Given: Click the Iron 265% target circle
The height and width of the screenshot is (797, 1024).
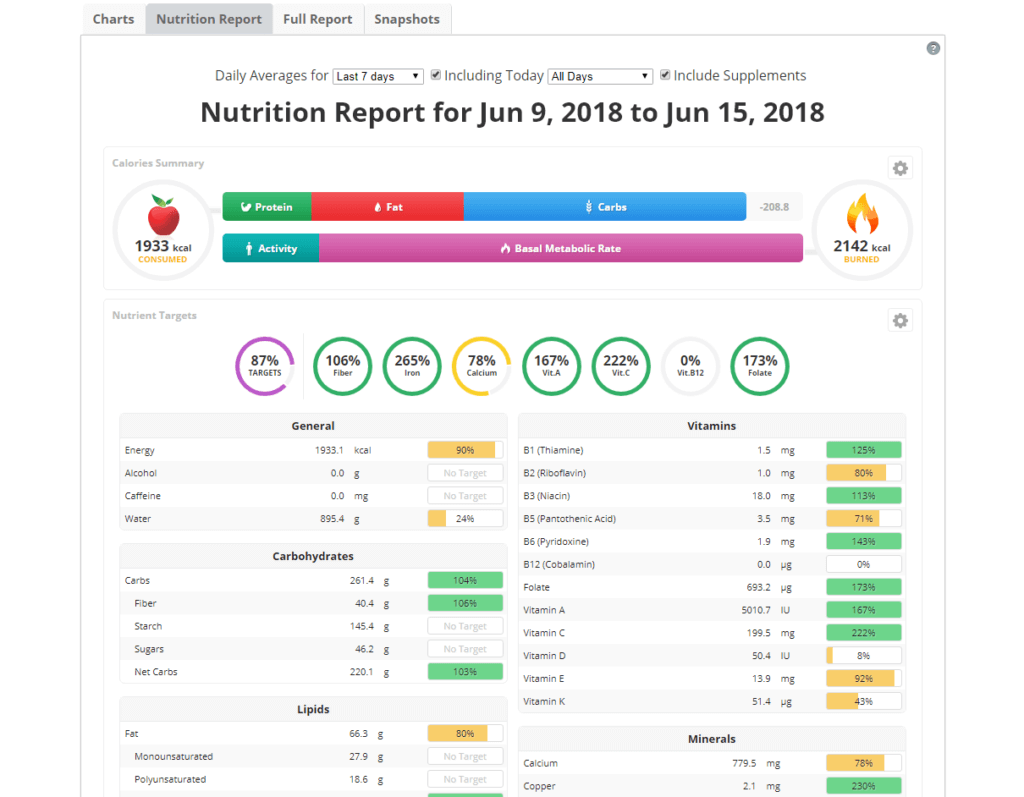Looking at the screenshot, I should [412, 366].
